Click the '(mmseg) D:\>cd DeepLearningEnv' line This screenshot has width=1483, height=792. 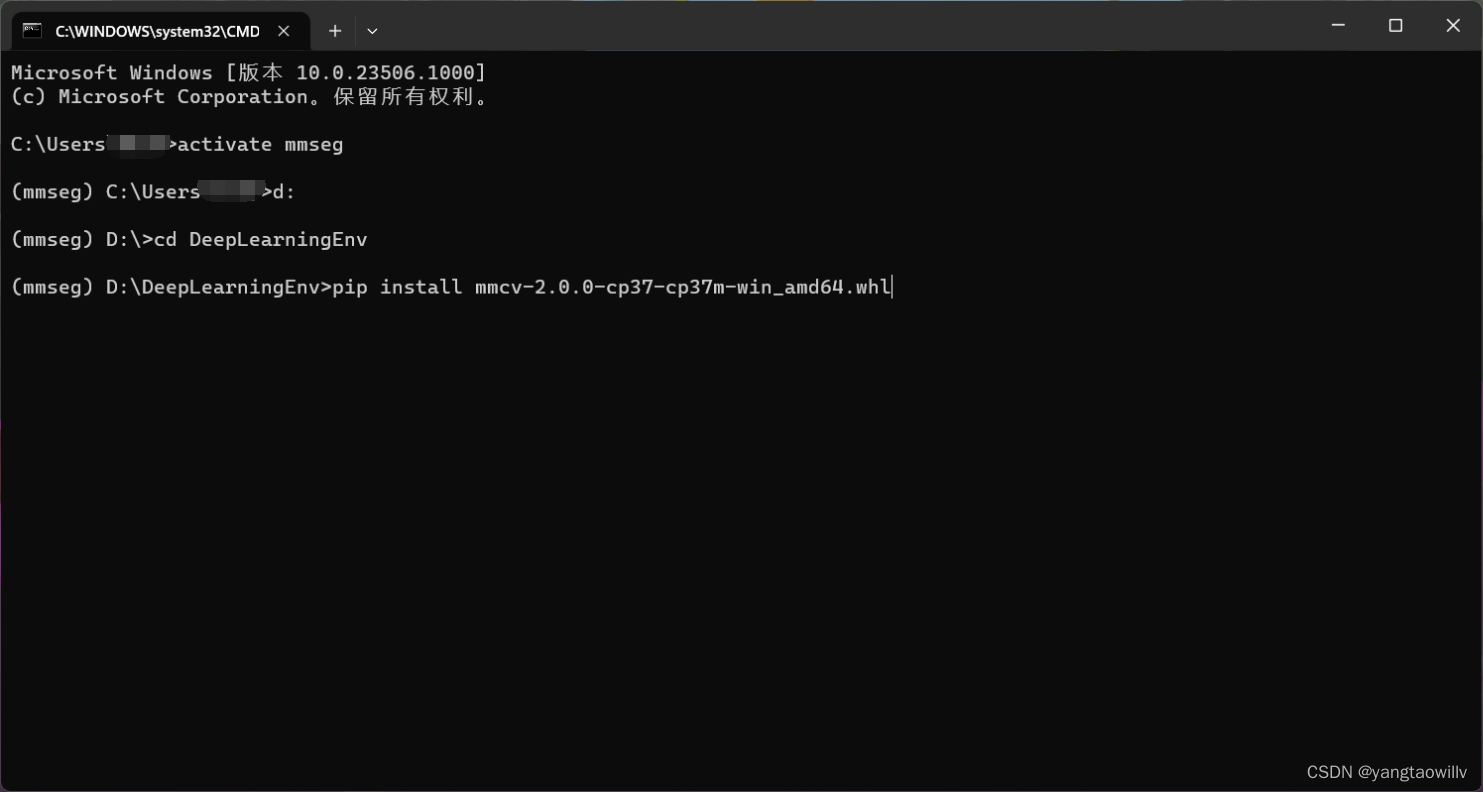[190, 239]
